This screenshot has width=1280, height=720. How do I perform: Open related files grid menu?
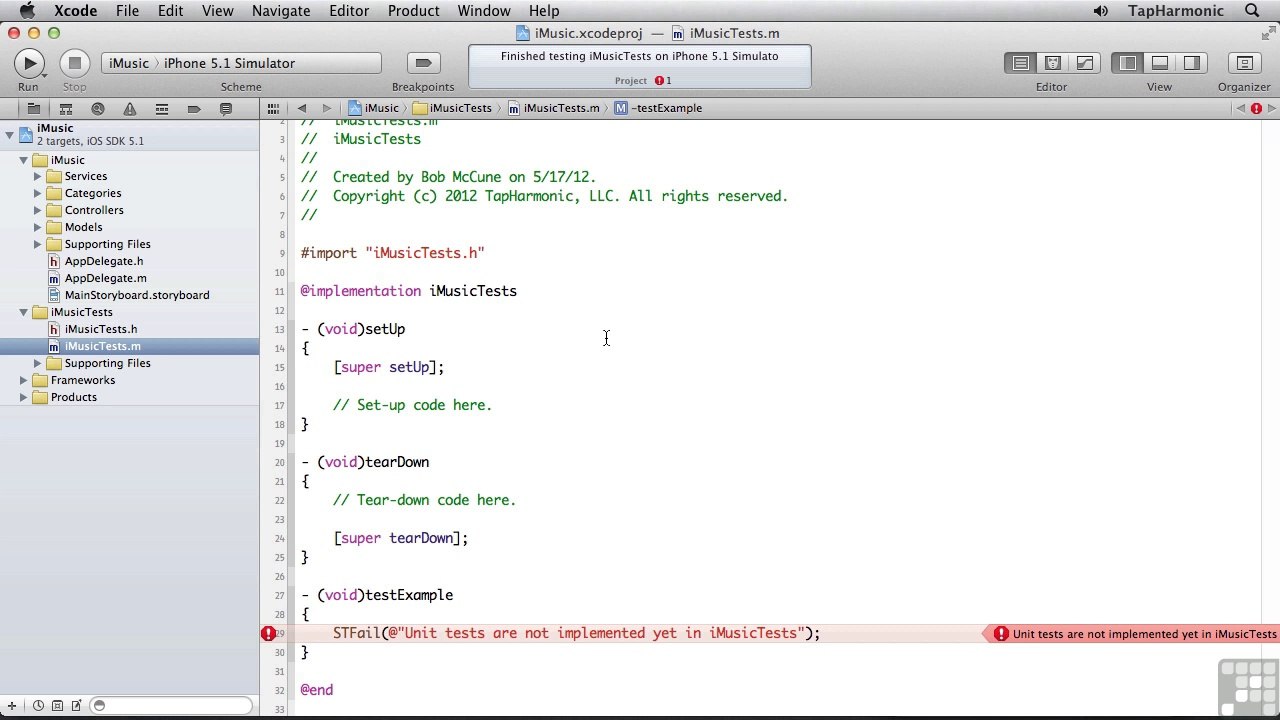tap(272, 108)
